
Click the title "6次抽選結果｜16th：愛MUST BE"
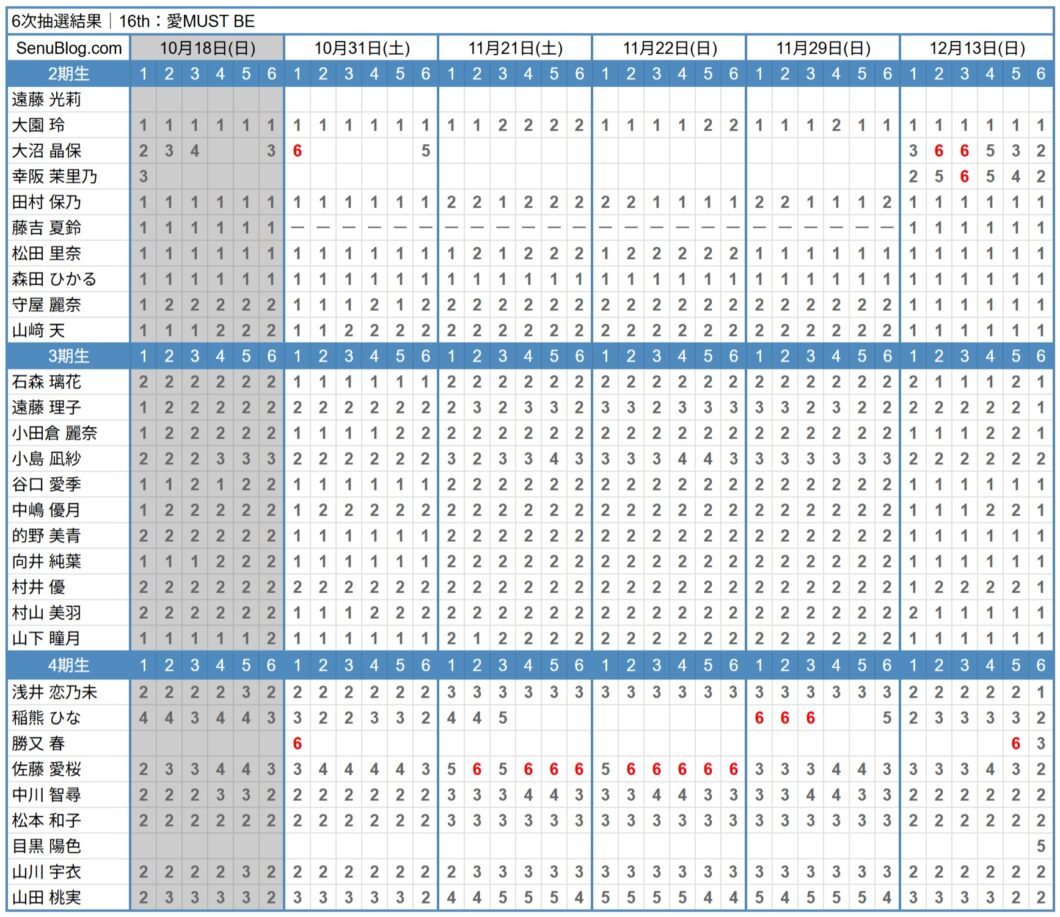[x=133, y=22]
